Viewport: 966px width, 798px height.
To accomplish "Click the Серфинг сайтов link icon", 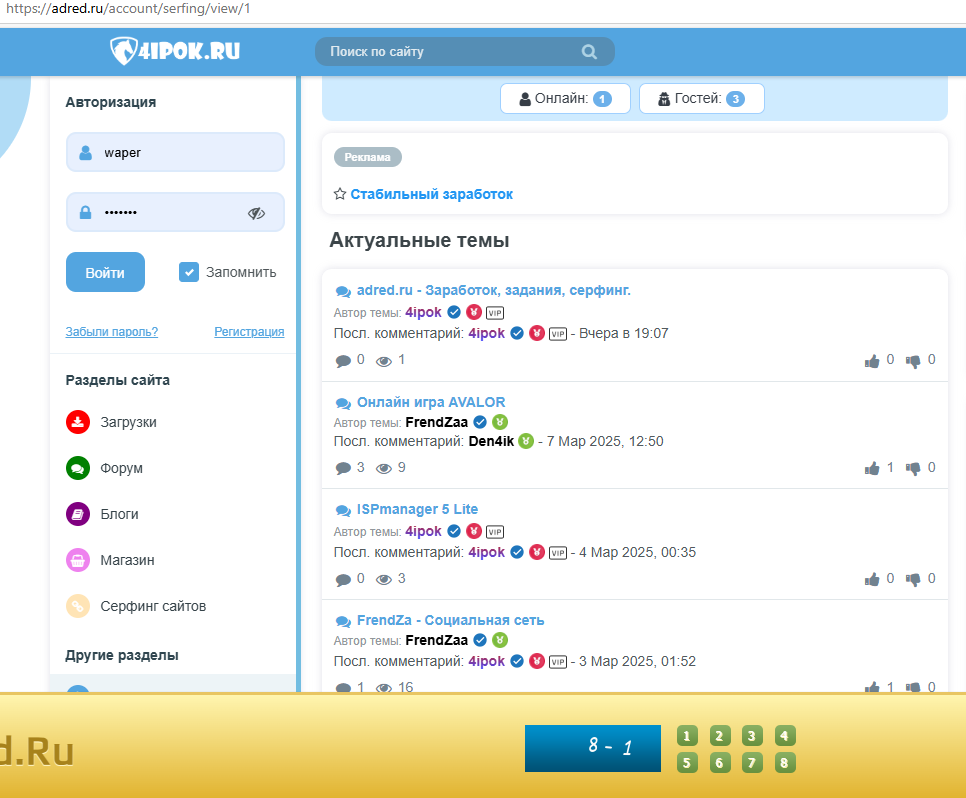I will pos(78,606).
